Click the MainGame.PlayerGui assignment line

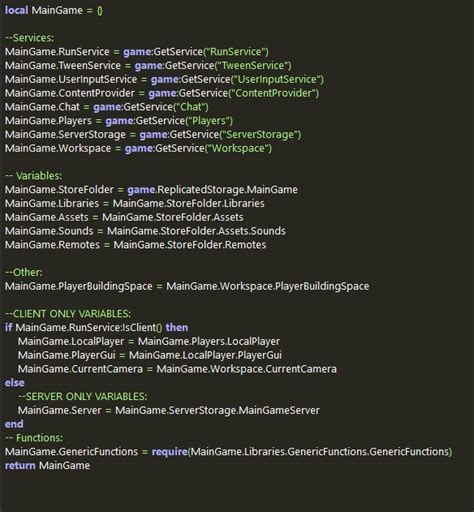(x=150, y=355)
